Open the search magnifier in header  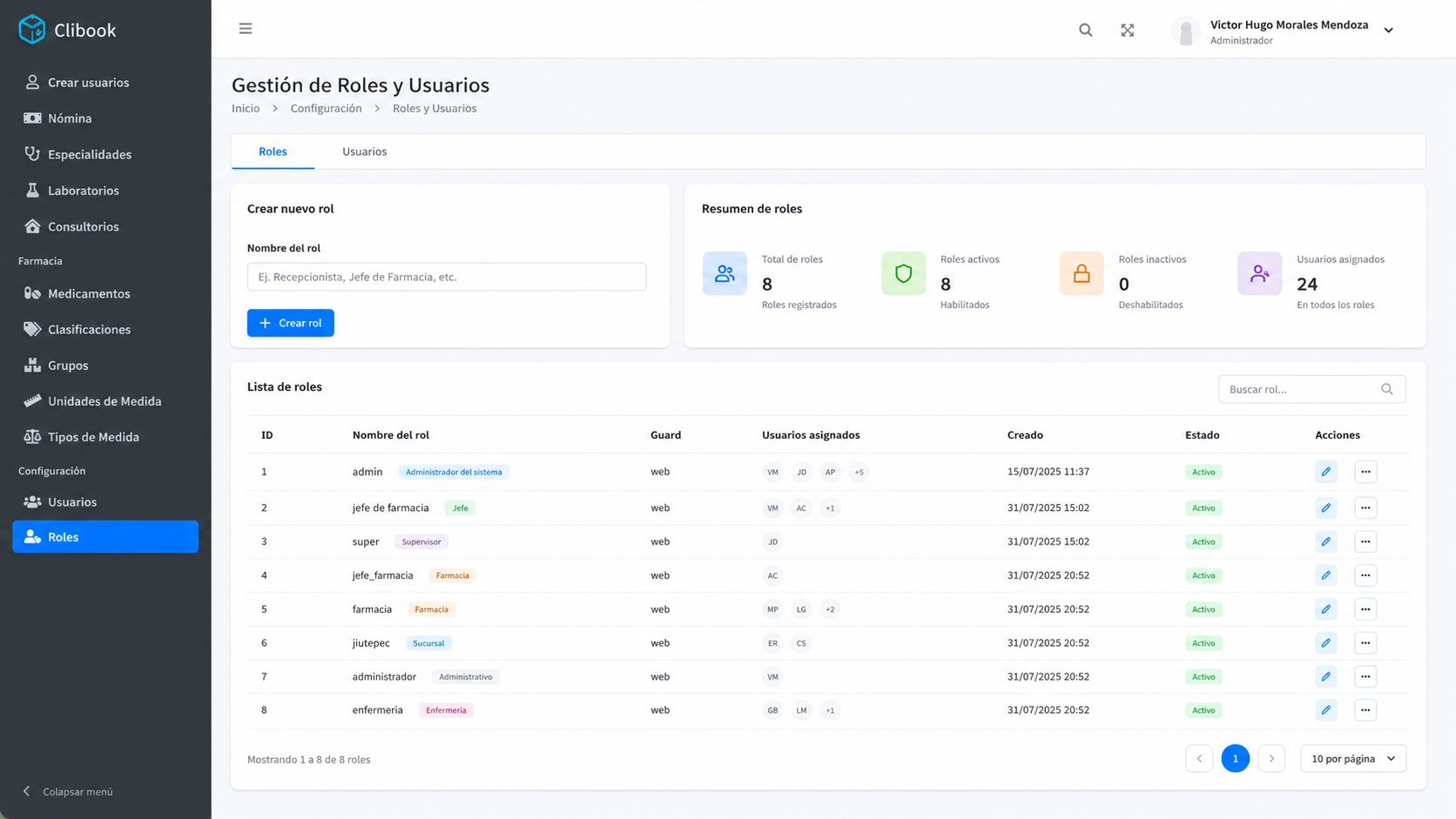[x=1085, y=30]
